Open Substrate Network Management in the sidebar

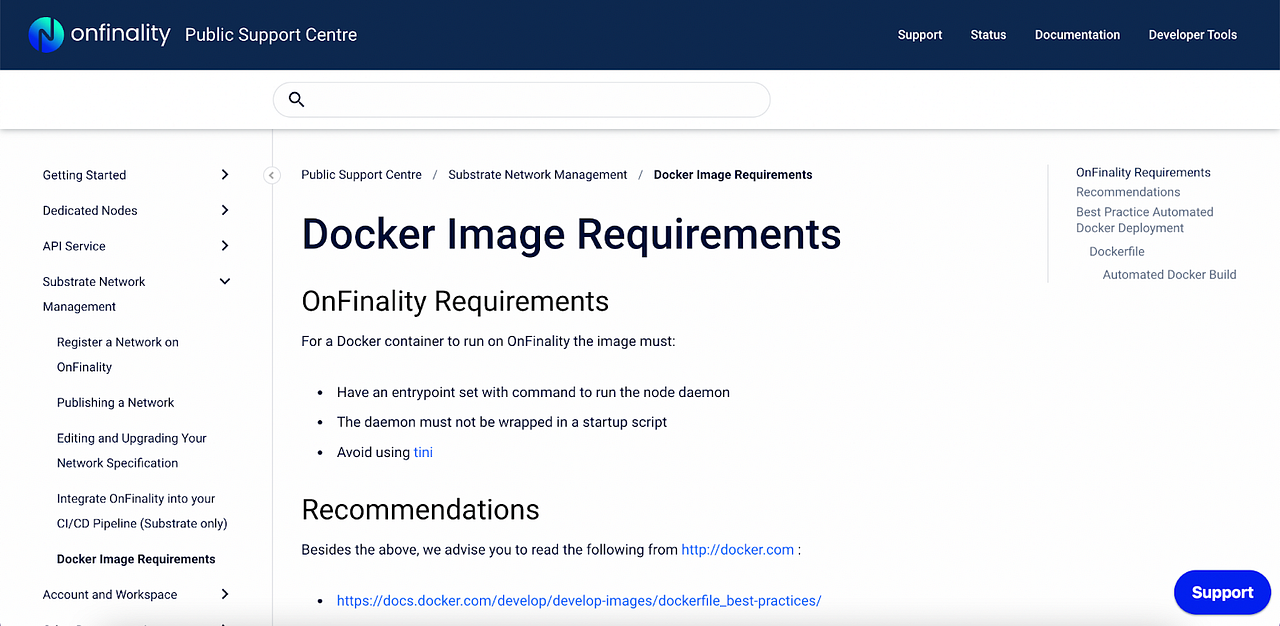94,294
